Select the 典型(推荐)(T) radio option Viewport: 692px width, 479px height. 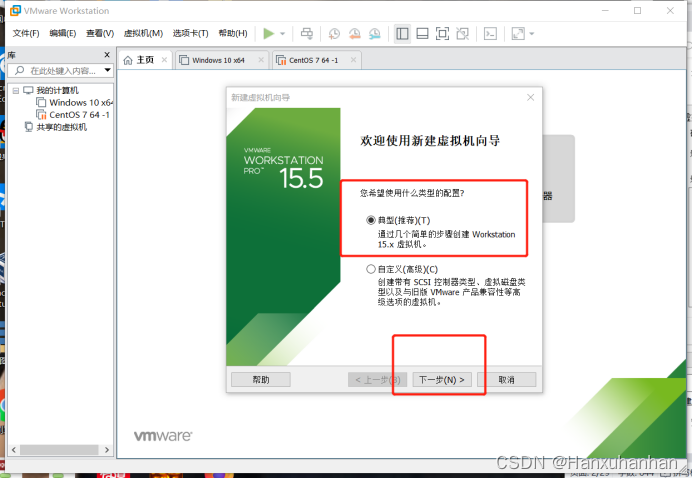point(371,220)
